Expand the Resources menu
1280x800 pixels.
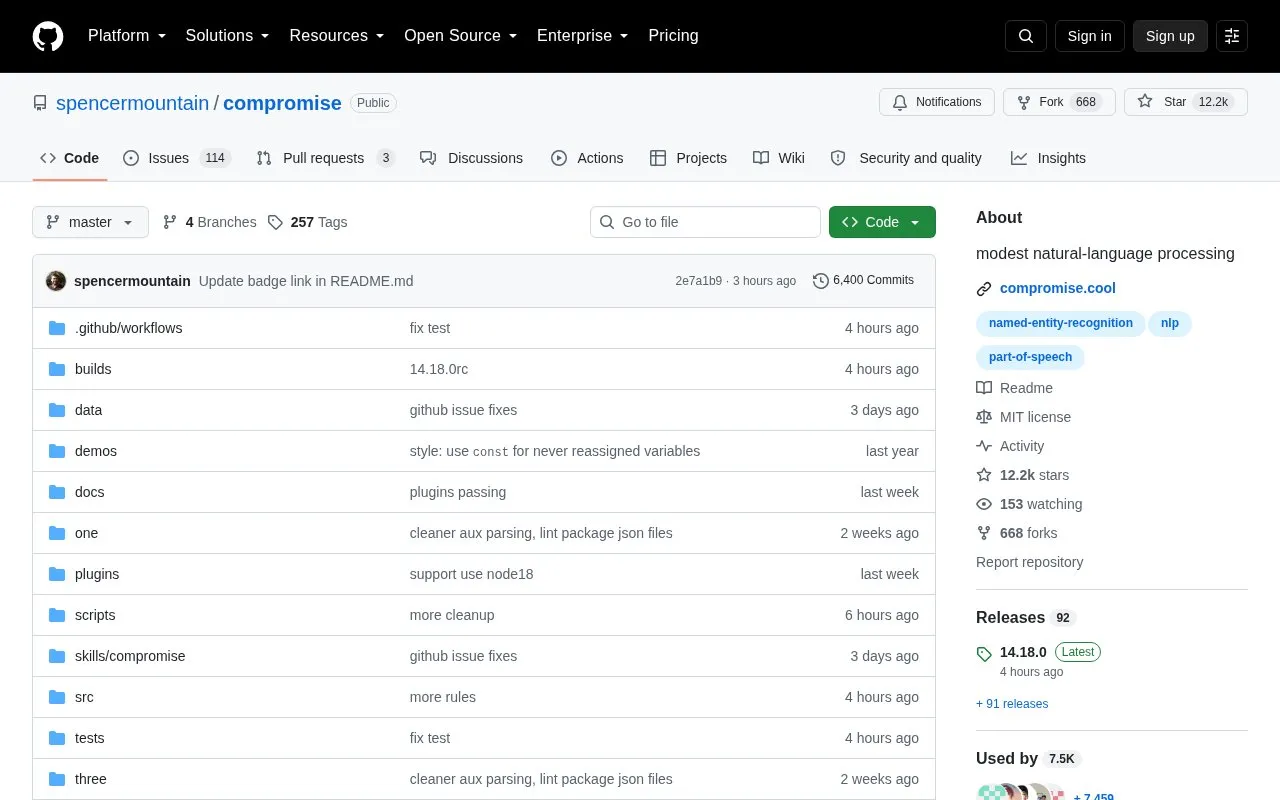(x=337, y=36)
